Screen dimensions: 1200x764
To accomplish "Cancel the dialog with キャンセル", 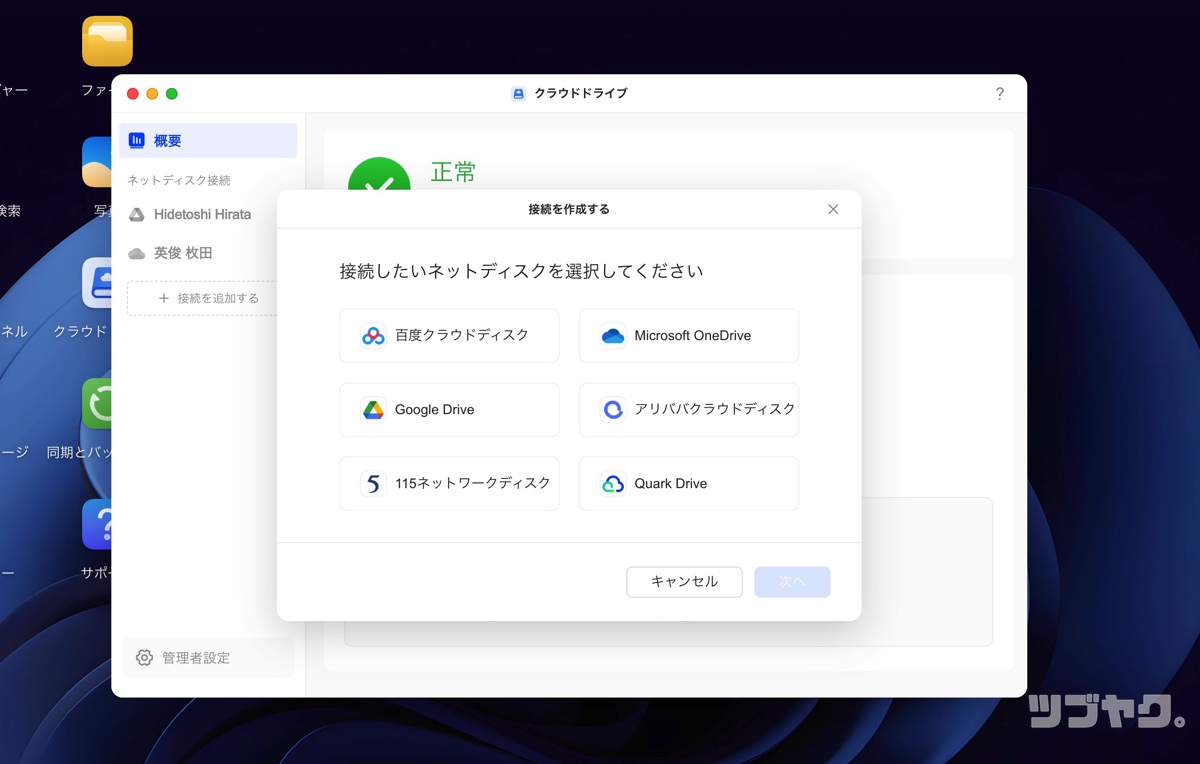I will coord(684,581).
